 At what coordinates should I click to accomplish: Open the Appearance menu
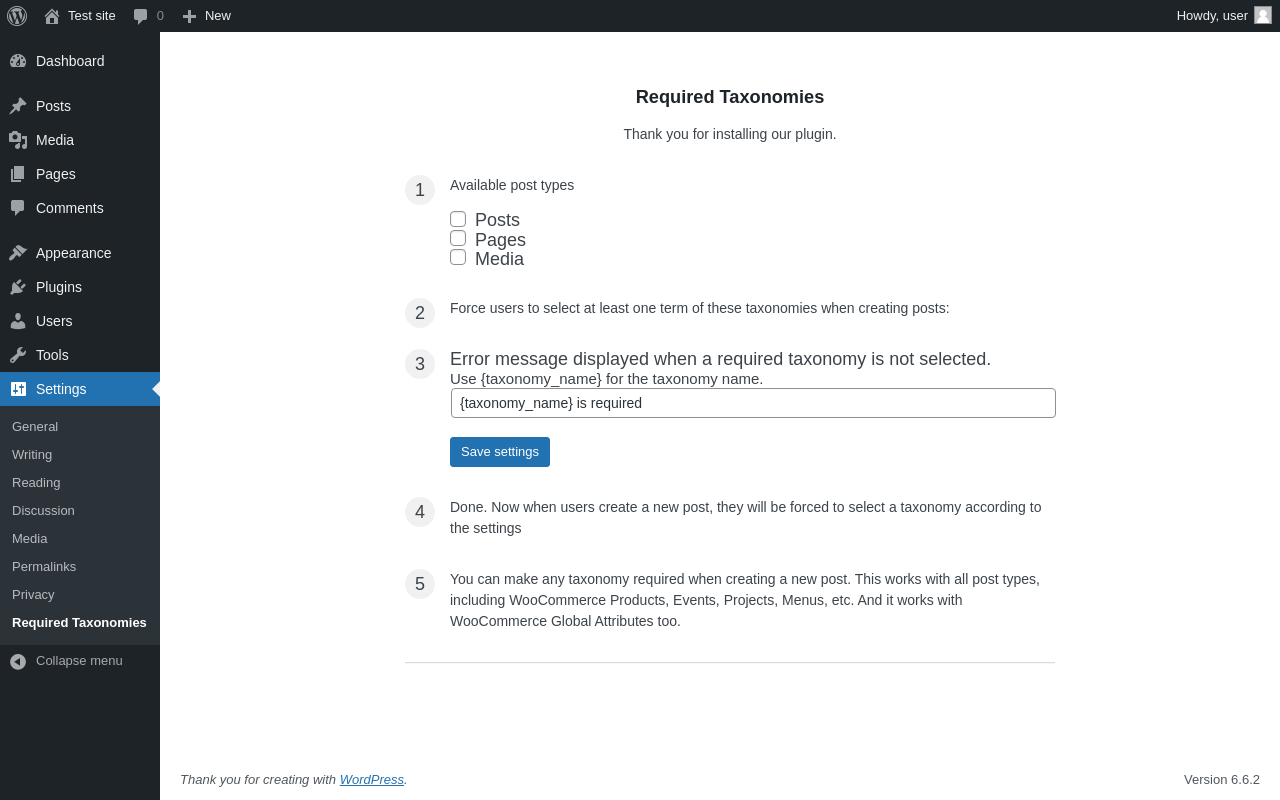point(80,253)
